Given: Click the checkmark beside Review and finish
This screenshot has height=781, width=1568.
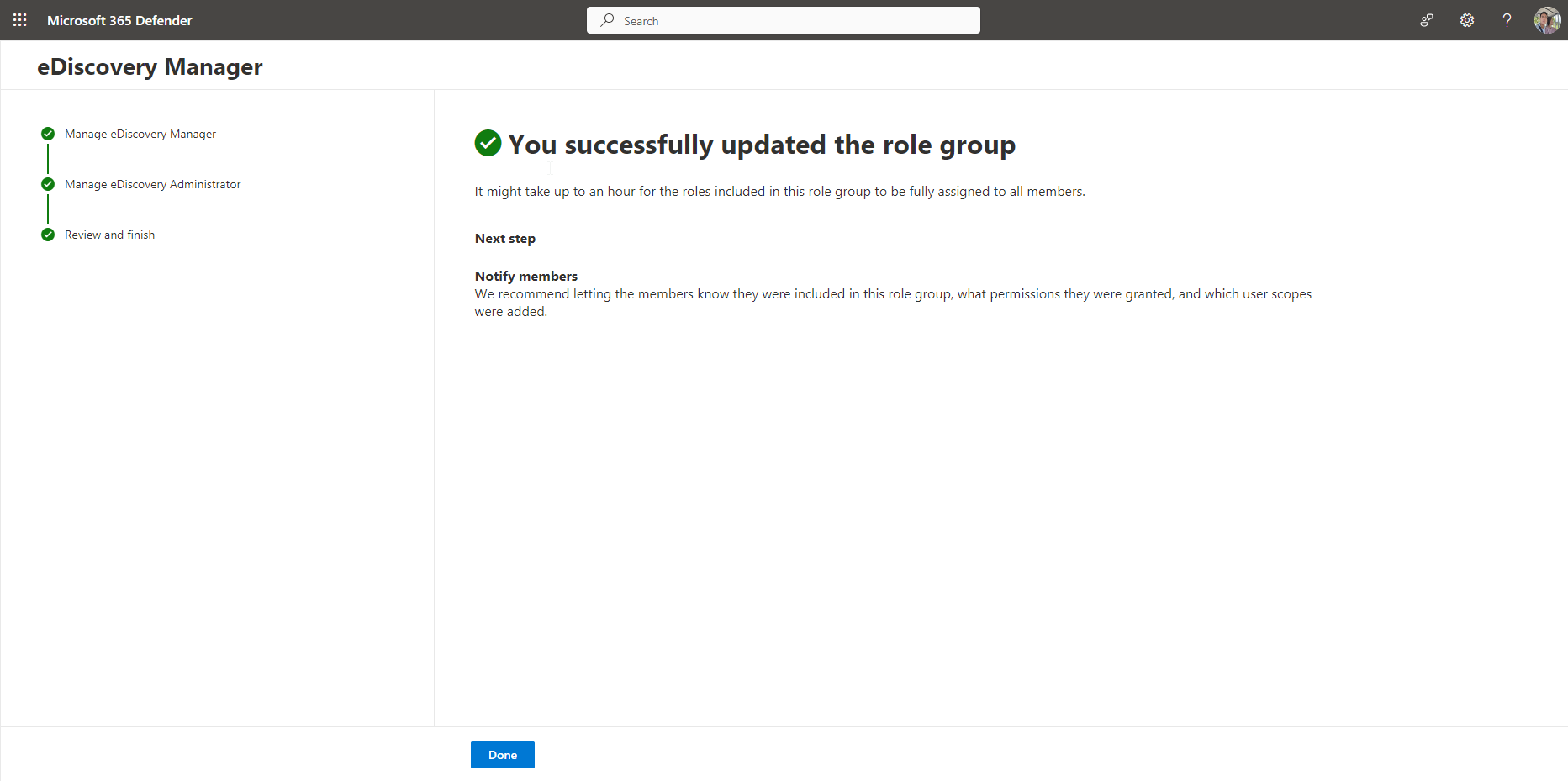Looking at the screenshot, I should tap(48, 235).
